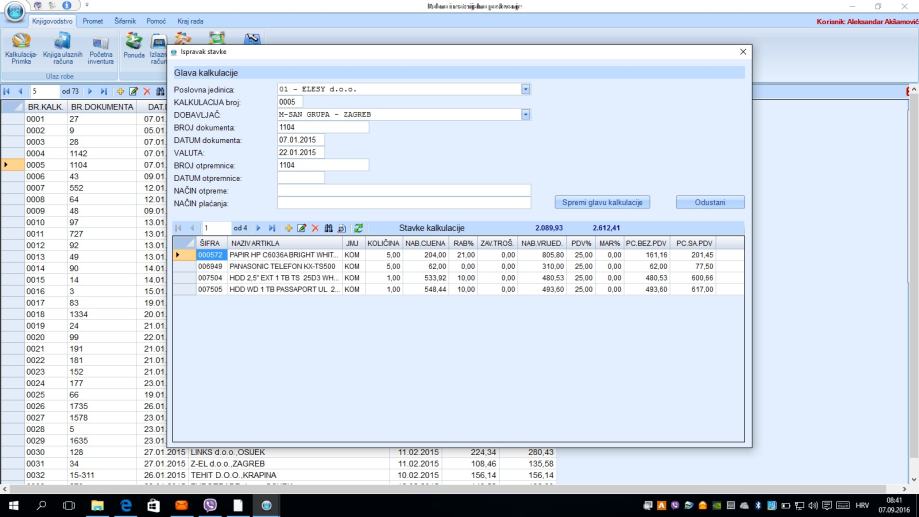Click Spremi glavu kalkulacije button
The width and height of the screenshot is (919, 517).
[x=600, y=202]
